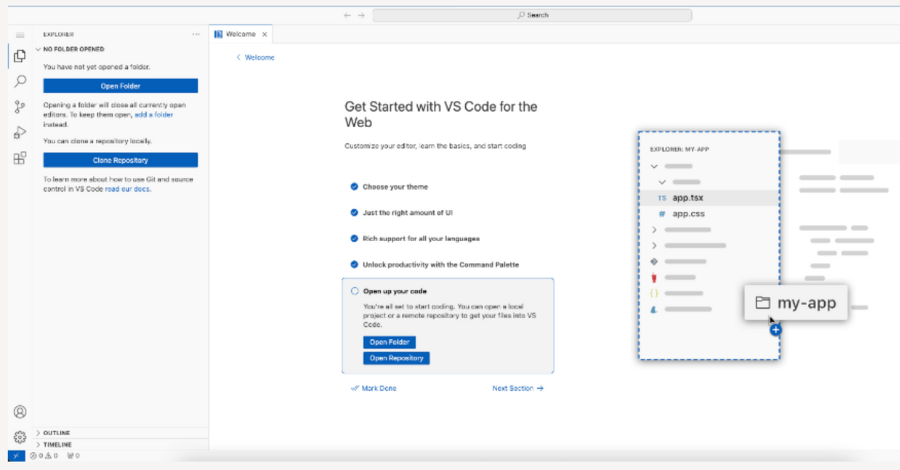Open the read our docs link

127,189
